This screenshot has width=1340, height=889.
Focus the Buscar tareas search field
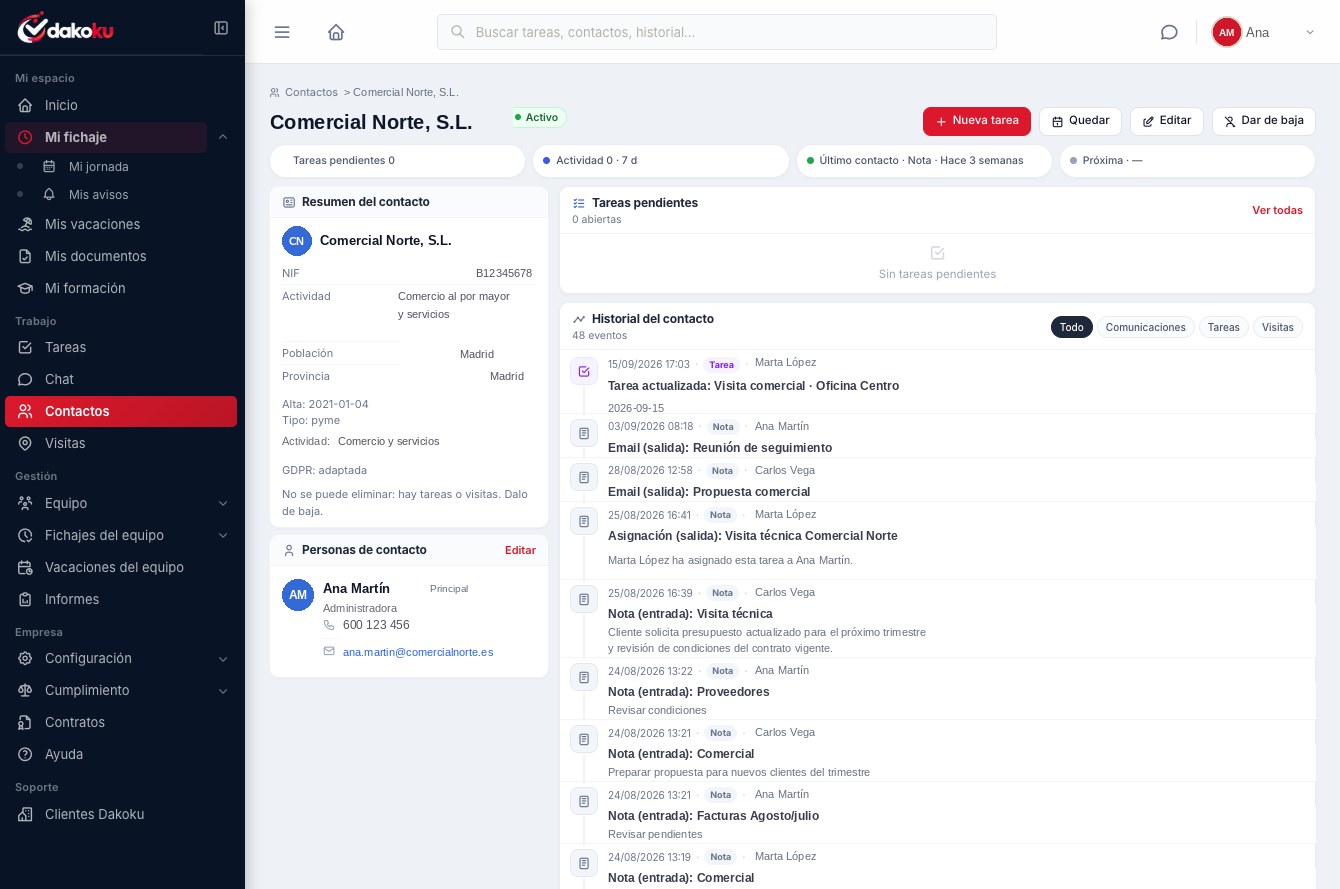click(717, 32)
